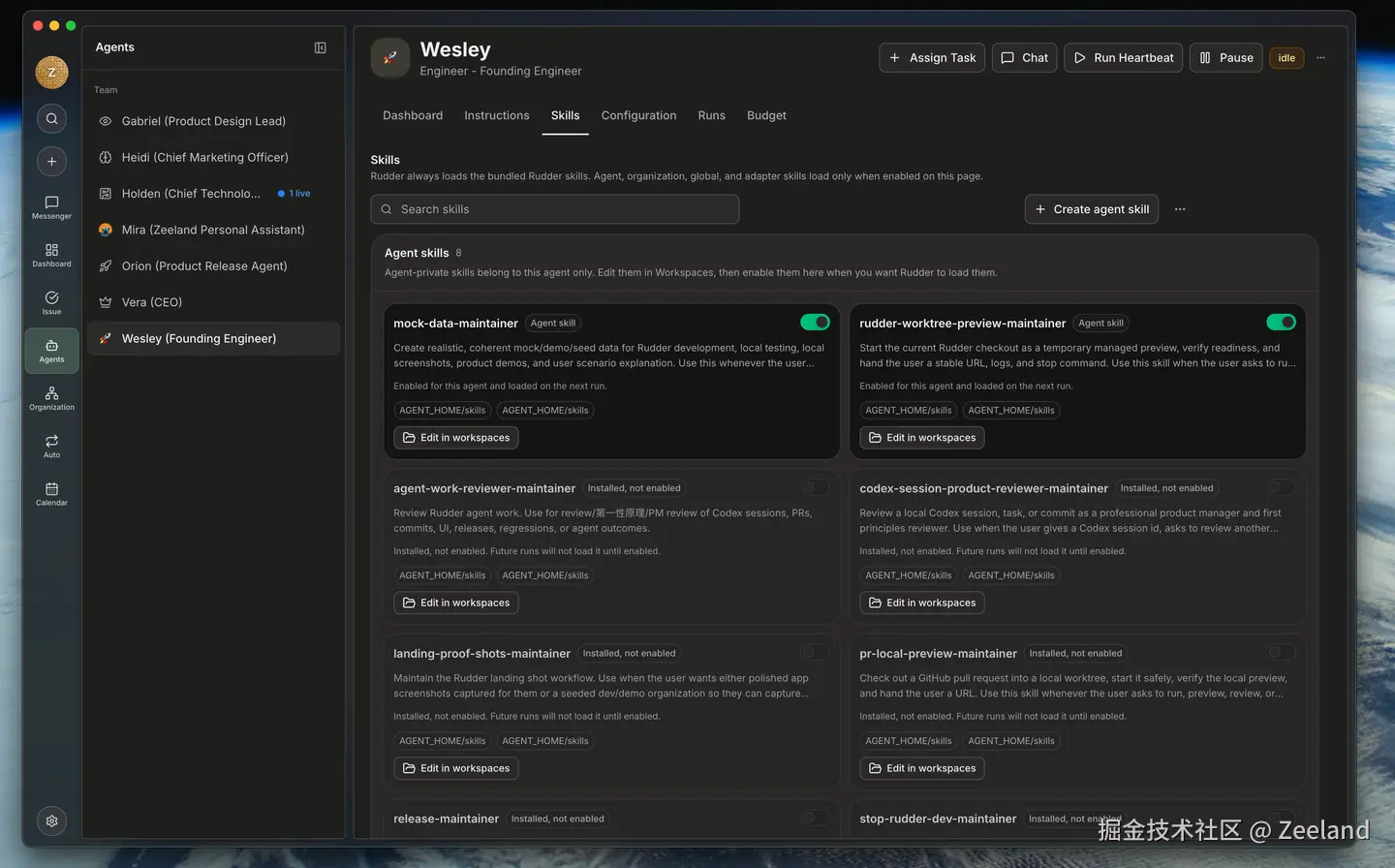
Task: Enable the agent-work-reviewer-maintainer toggle
Action: (815, 487)
